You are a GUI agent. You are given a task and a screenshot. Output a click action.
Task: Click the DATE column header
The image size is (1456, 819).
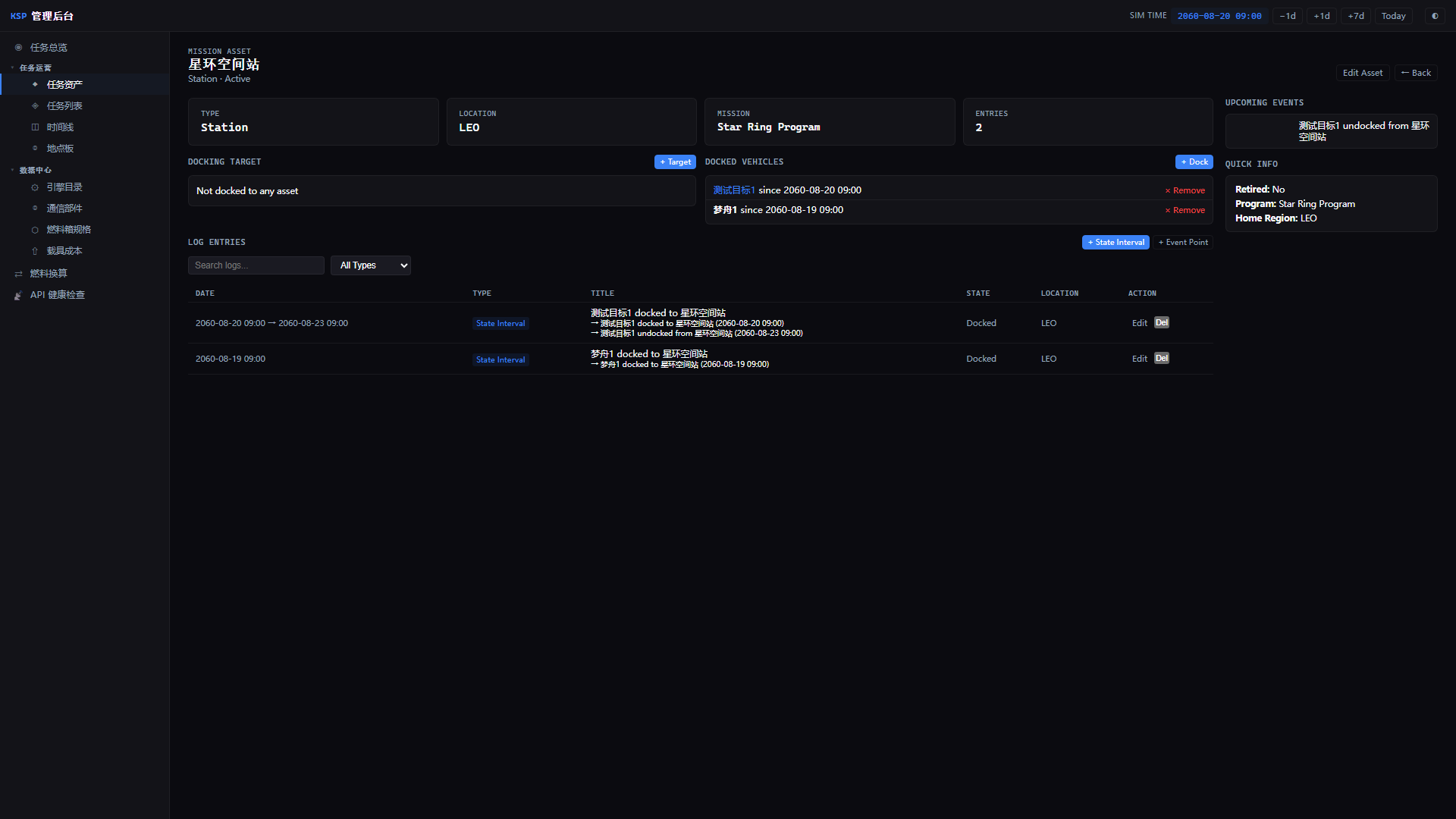point(205,293)
